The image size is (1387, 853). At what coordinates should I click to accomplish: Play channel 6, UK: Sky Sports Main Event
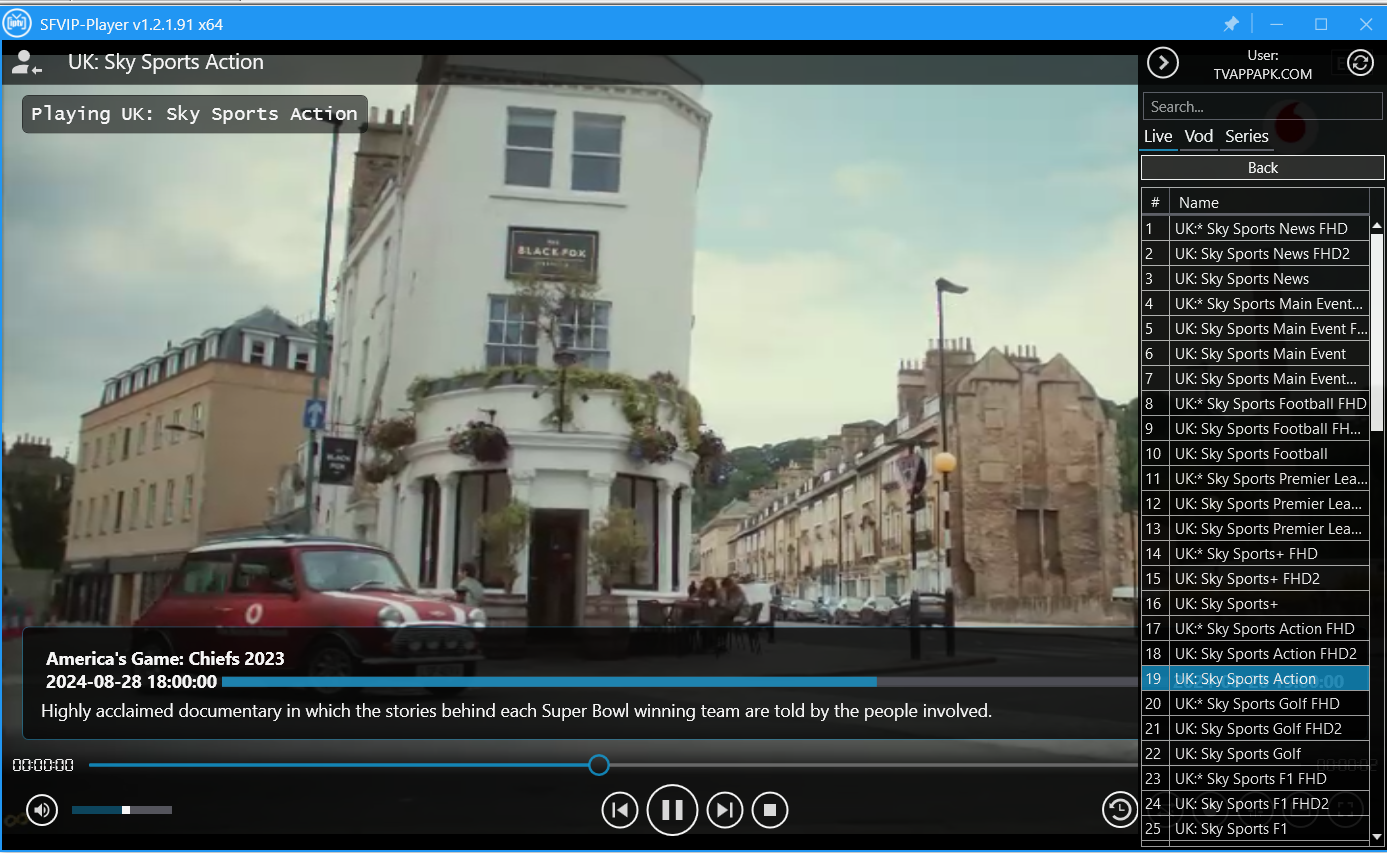click(1255, 354)
